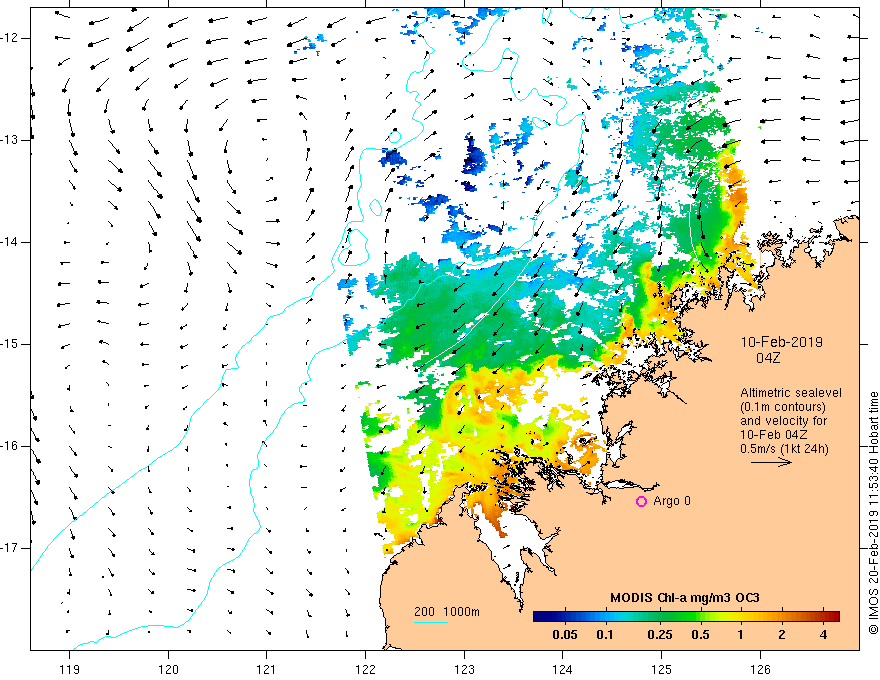This screenshot has width=880, height=680.
Task: Click the longitude axis label 124
Action: click(562, 669)
